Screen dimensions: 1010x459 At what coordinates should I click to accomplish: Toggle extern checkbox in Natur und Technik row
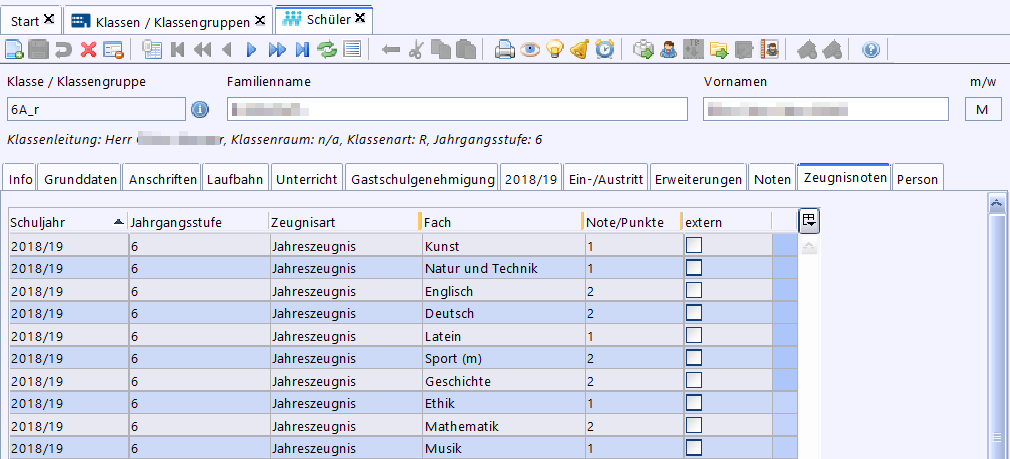[x=694, y=268]
